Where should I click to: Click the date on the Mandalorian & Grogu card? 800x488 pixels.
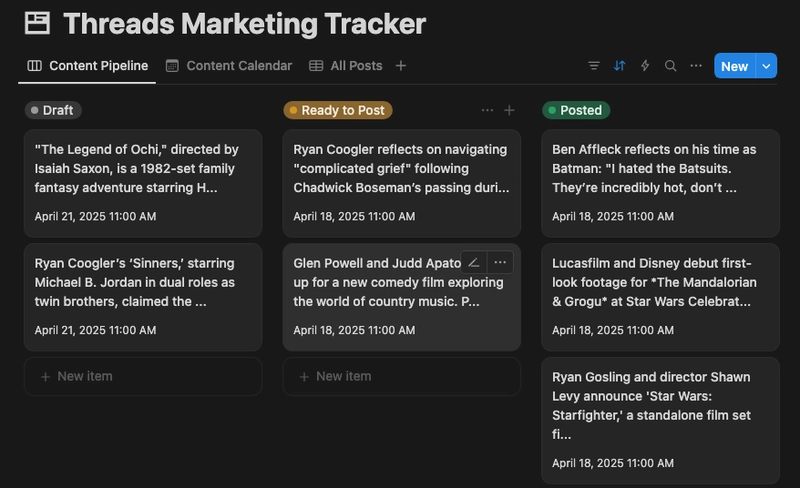click(613, 330)
